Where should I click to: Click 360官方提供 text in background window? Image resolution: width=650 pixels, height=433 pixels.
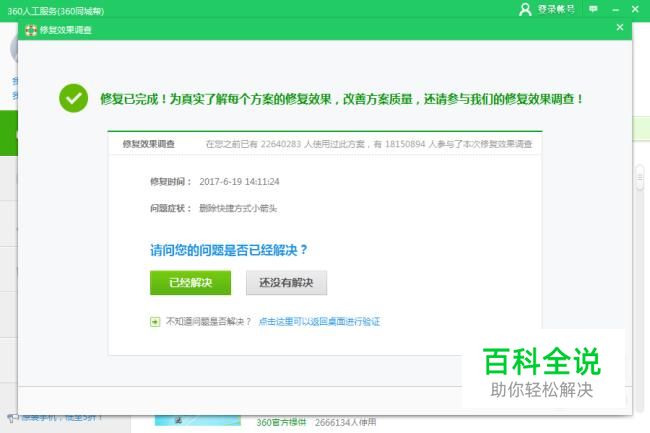(281, 422)
